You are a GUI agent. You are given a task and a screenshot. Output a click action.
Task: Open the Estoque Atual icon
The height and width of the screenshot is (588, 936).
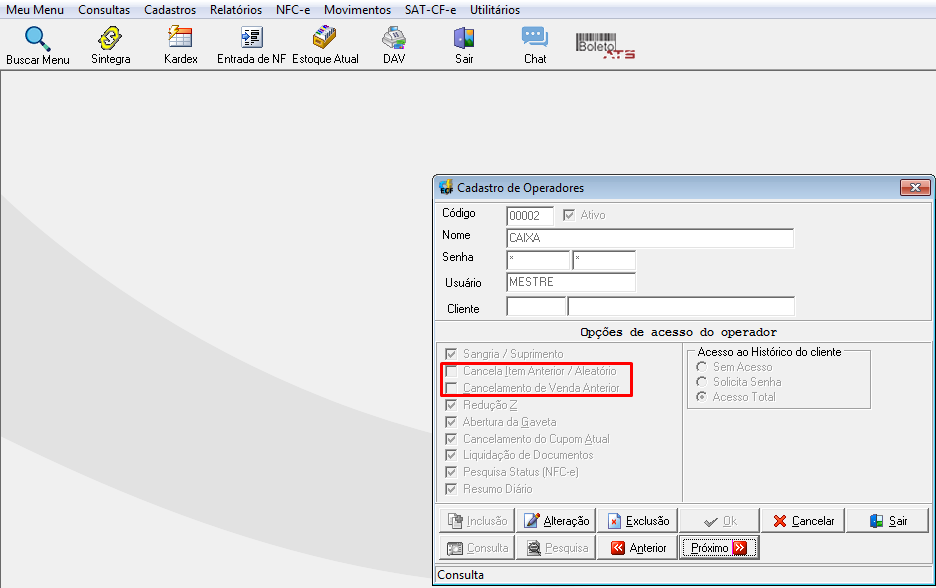click(x=325, y=37)
